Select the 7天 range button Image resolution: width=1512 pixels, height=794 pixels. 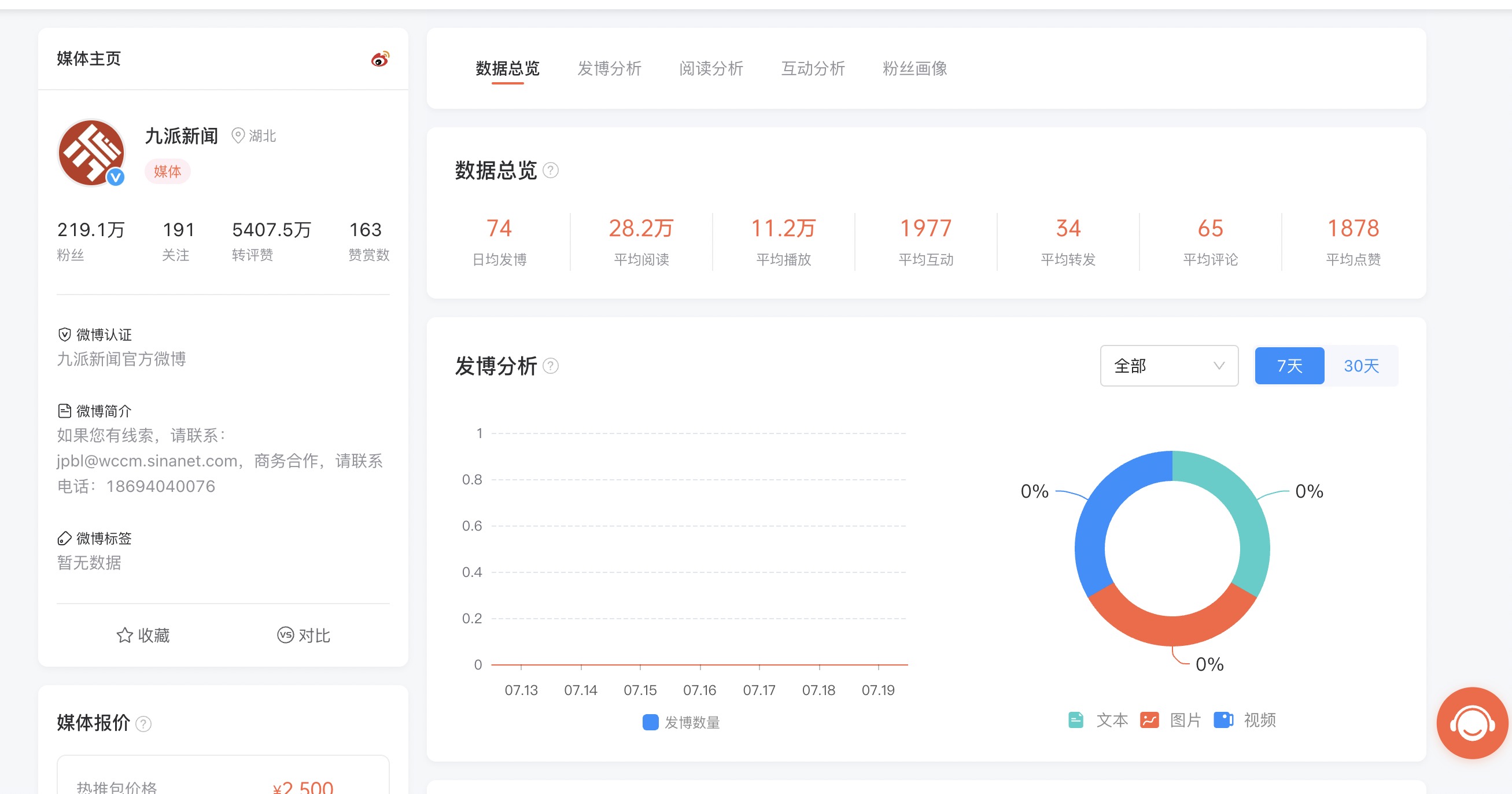click(x=1289, y=366)
